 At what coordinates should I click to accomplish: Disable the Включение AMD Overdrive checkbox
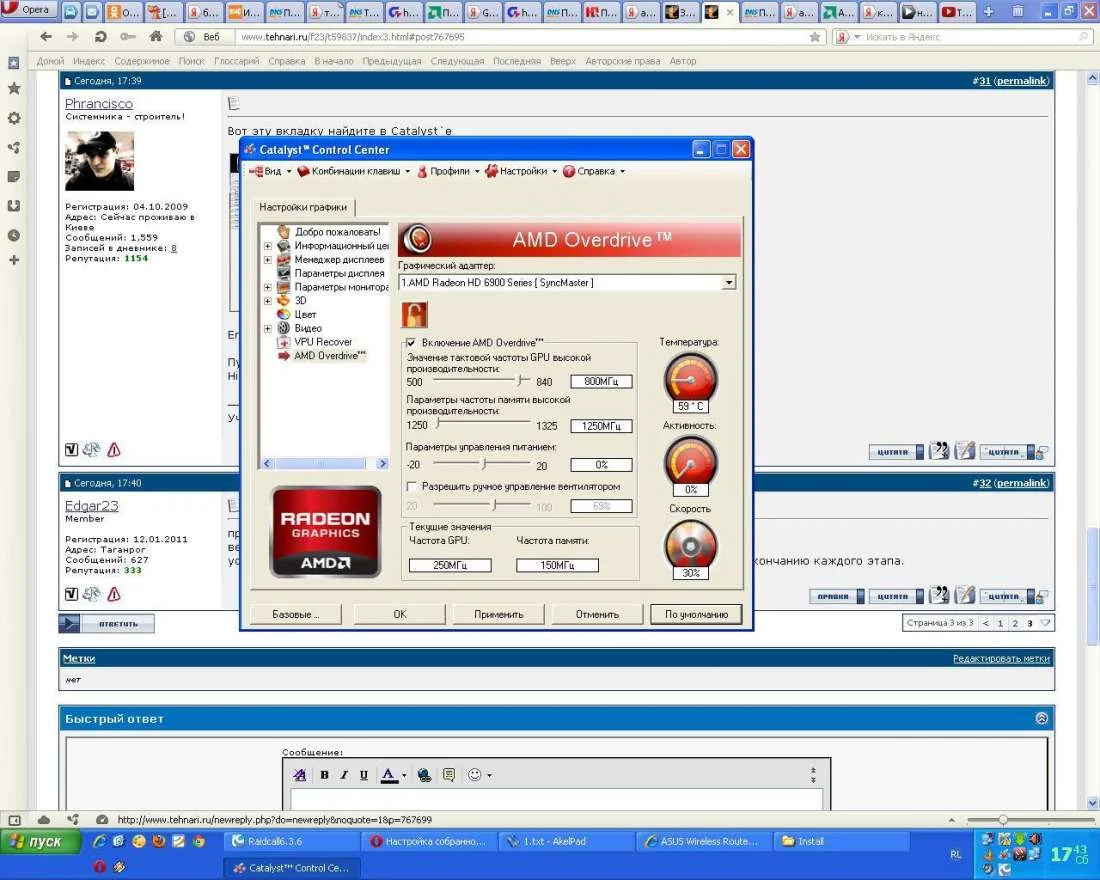[x=411, y=343]
